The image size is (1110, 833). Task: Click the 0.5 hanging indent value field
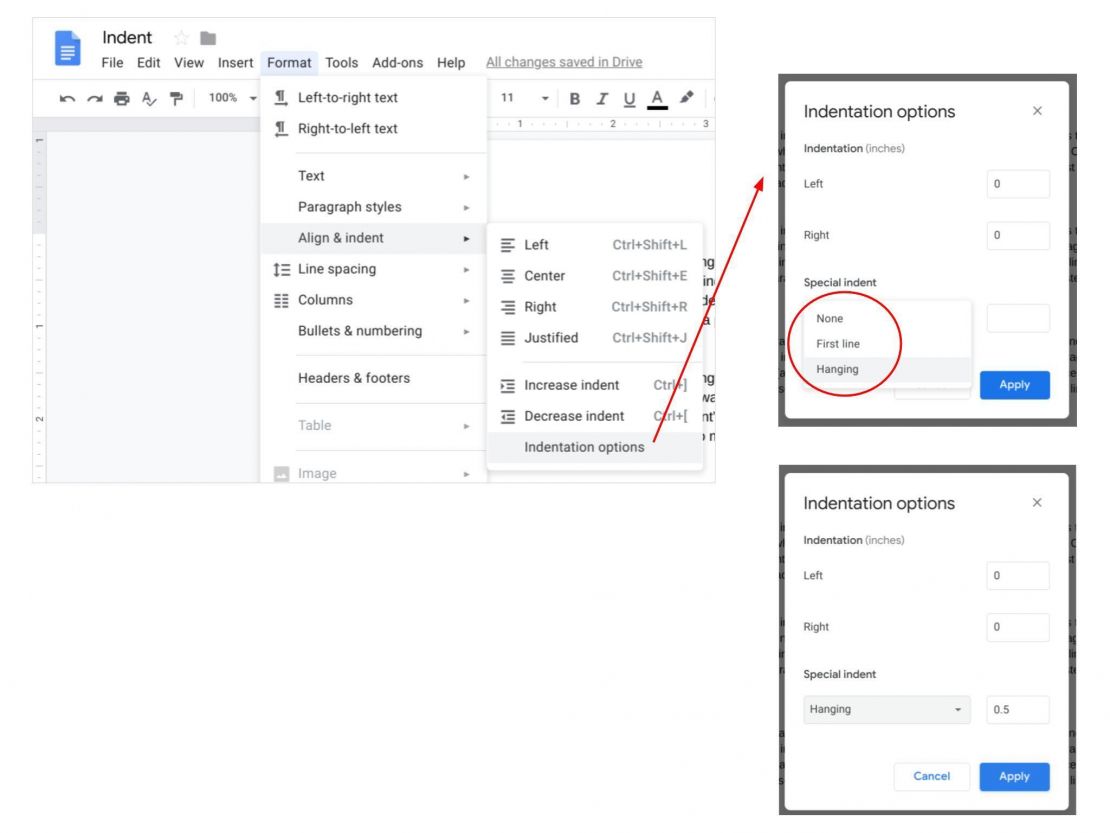1017,710
